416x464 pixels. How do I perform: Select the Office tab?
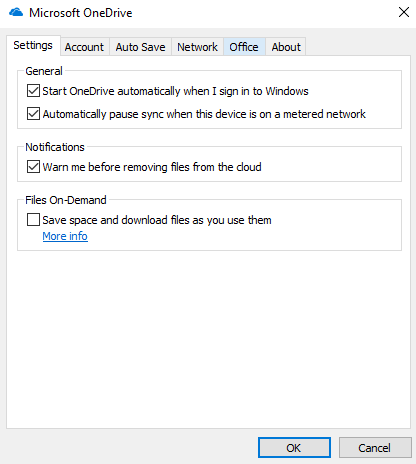(x=244, y=47)
